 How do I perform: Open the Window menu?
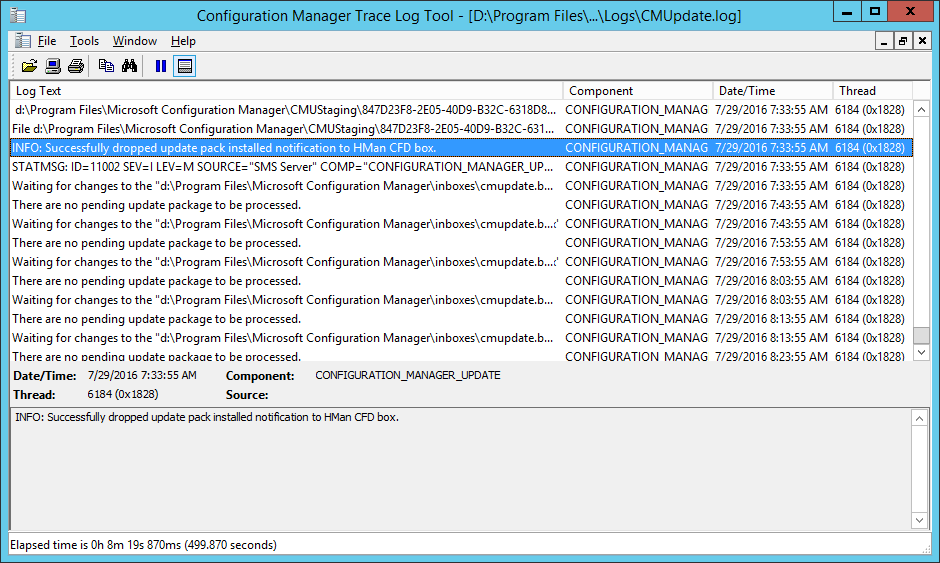pyautogui.click(x=135, y=41)
